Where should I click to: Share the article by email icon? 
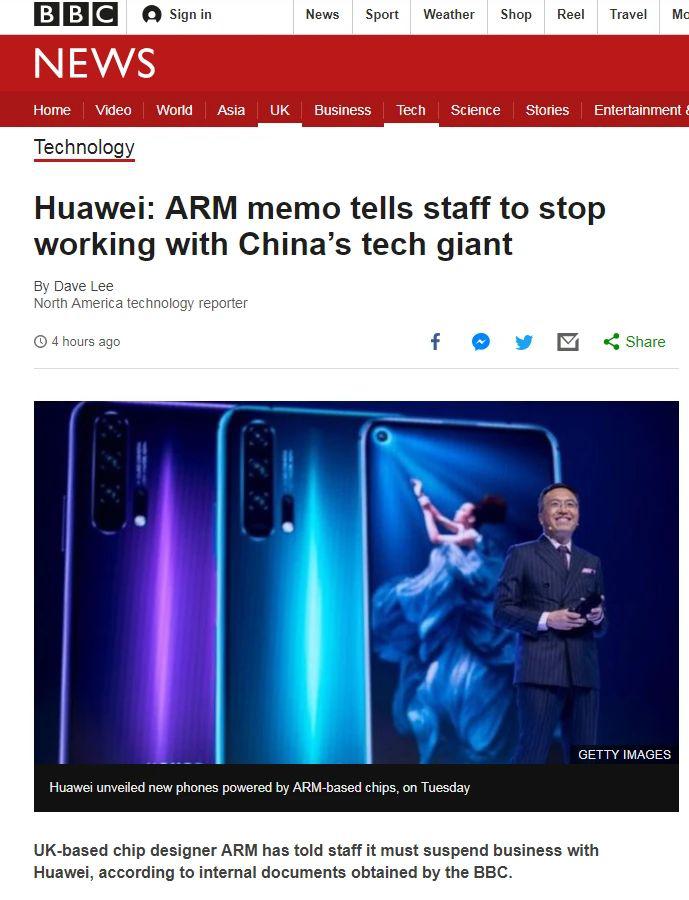click(x=568, y=342)
